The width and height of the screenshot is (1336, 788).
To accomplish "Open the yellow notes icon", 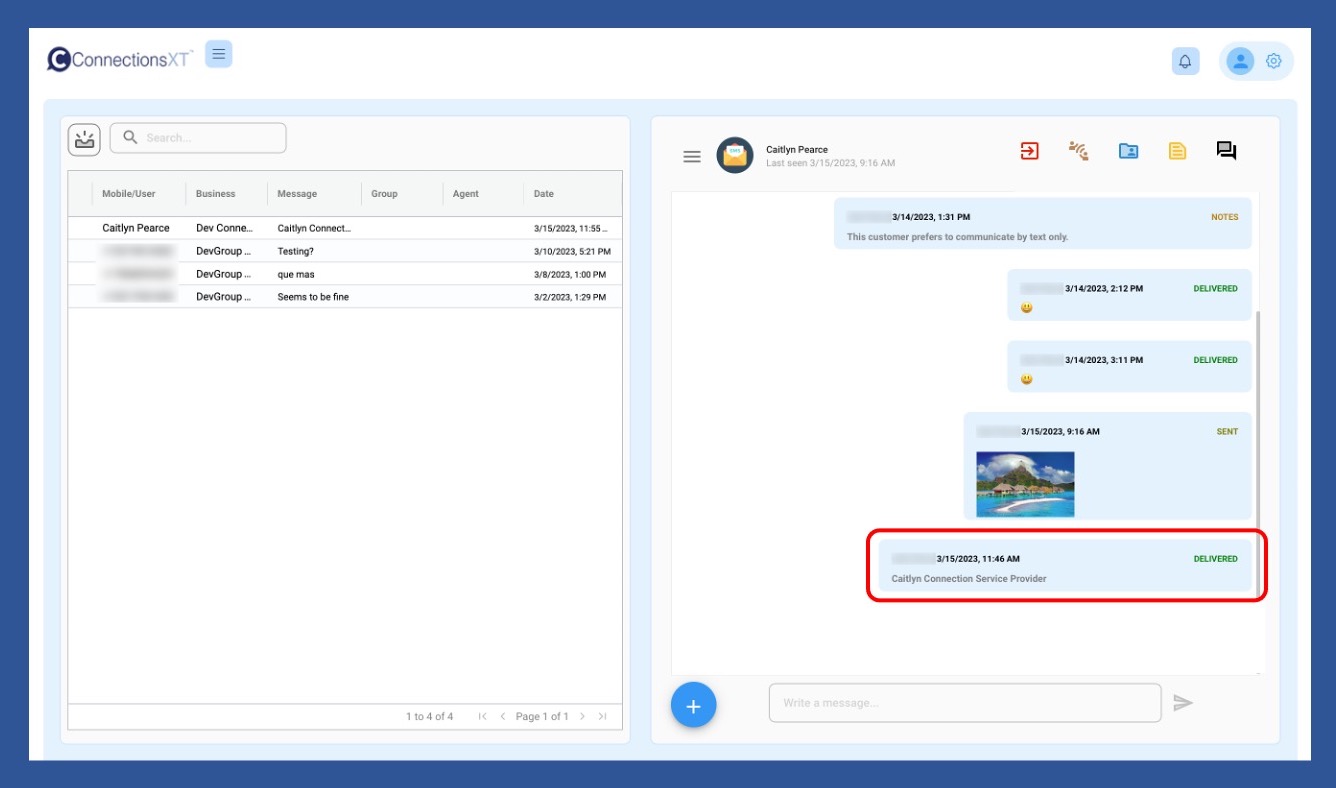I will click(1178, 151).
